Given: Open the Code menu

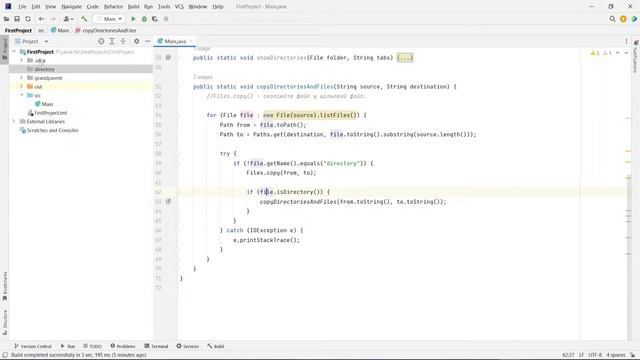Looking at the screenshot, I should 93,7.
